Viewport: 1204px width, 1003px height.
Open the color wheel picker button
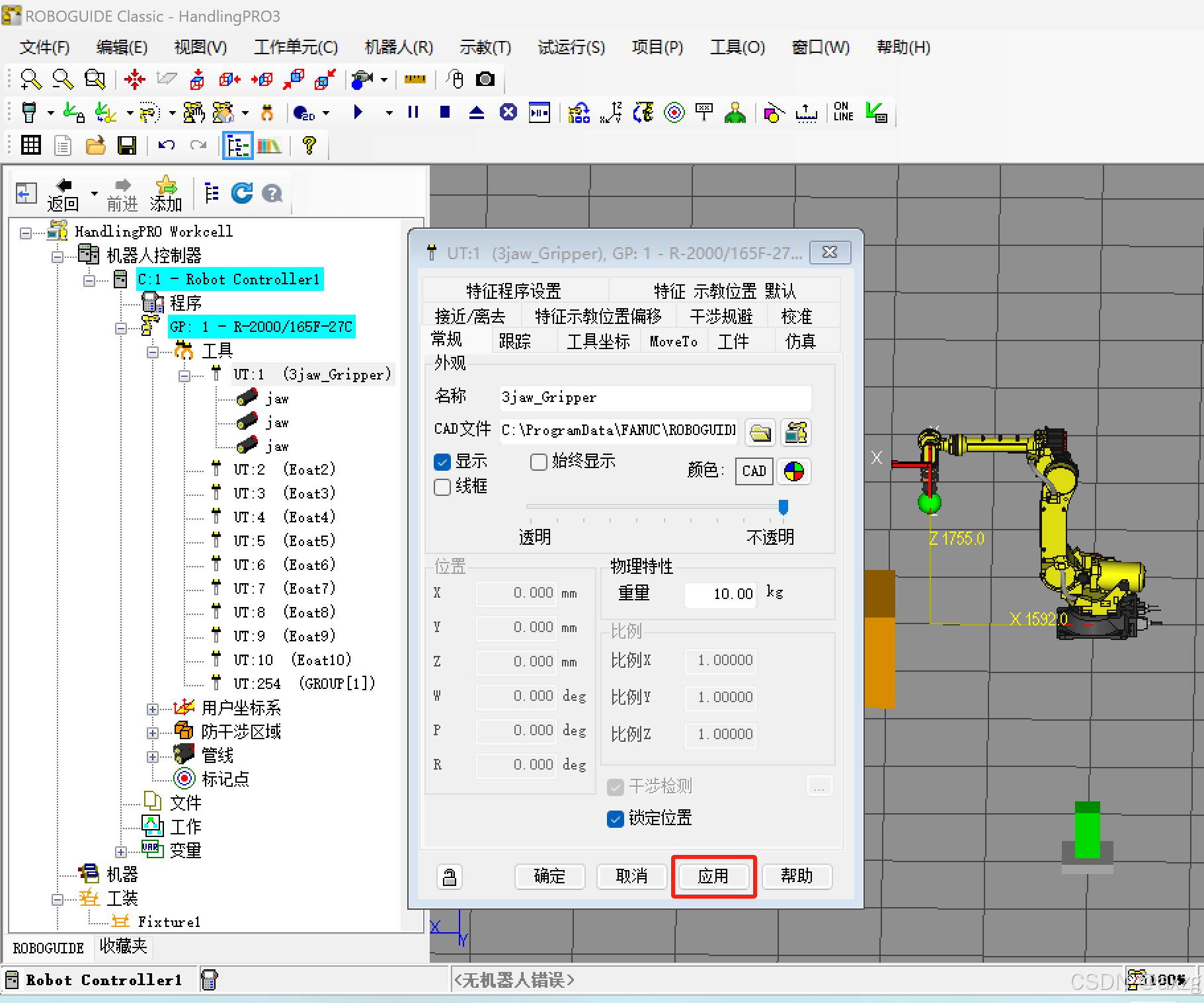tap(793, 471)
